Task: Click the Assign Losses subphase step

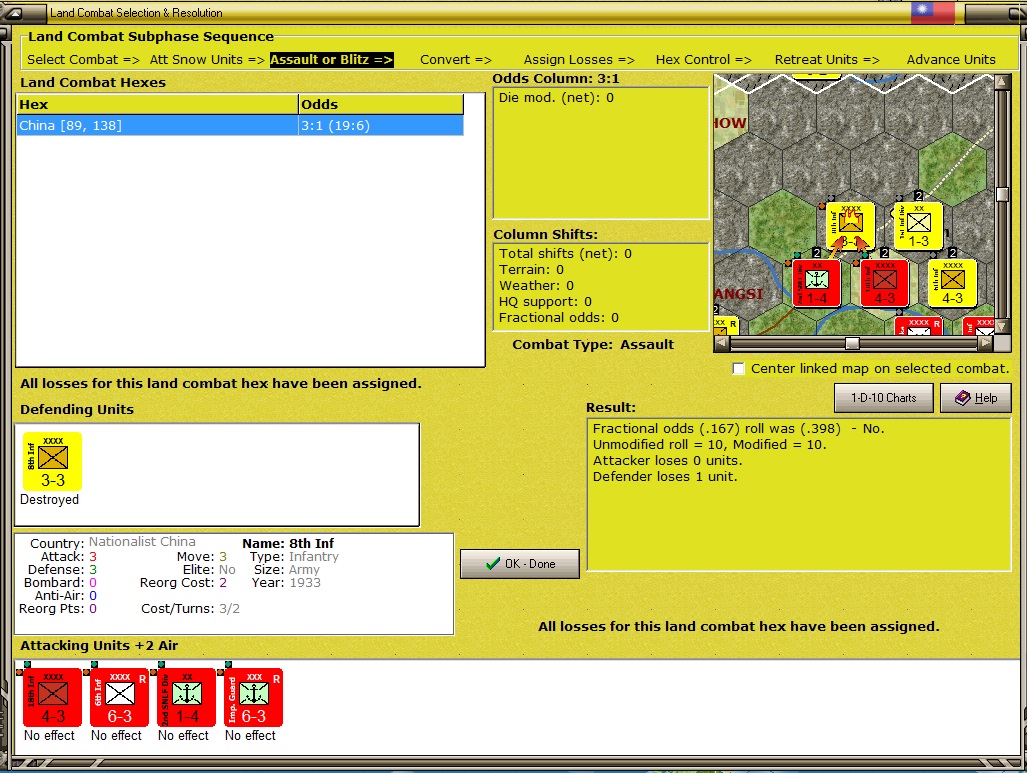Action: 579,60
